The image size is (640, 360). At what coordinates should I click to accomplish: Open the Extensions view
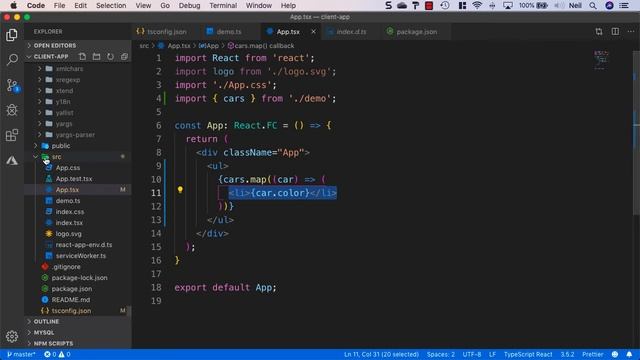click(12, 135)
